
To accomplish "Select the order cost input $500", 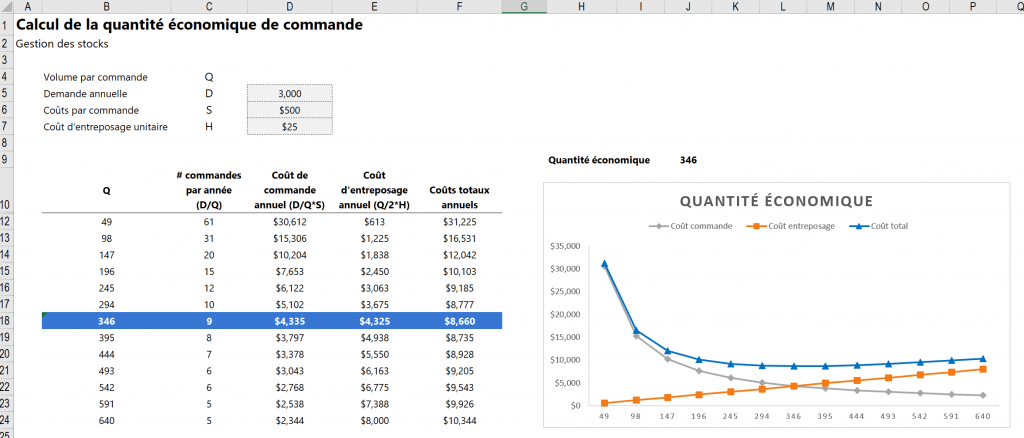I will pos(289,110).
